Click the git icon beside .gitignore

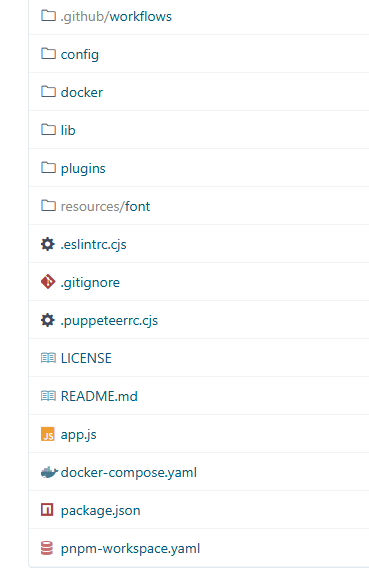48,282
